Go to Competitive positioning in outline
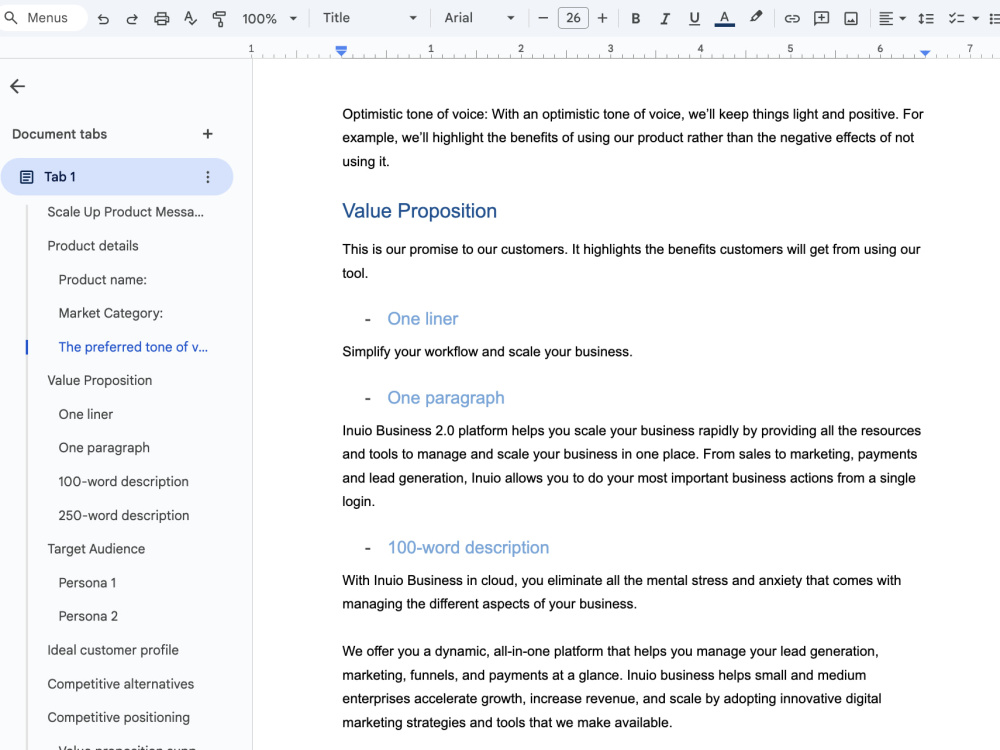1000x750 pixels. tap(118, 717)
